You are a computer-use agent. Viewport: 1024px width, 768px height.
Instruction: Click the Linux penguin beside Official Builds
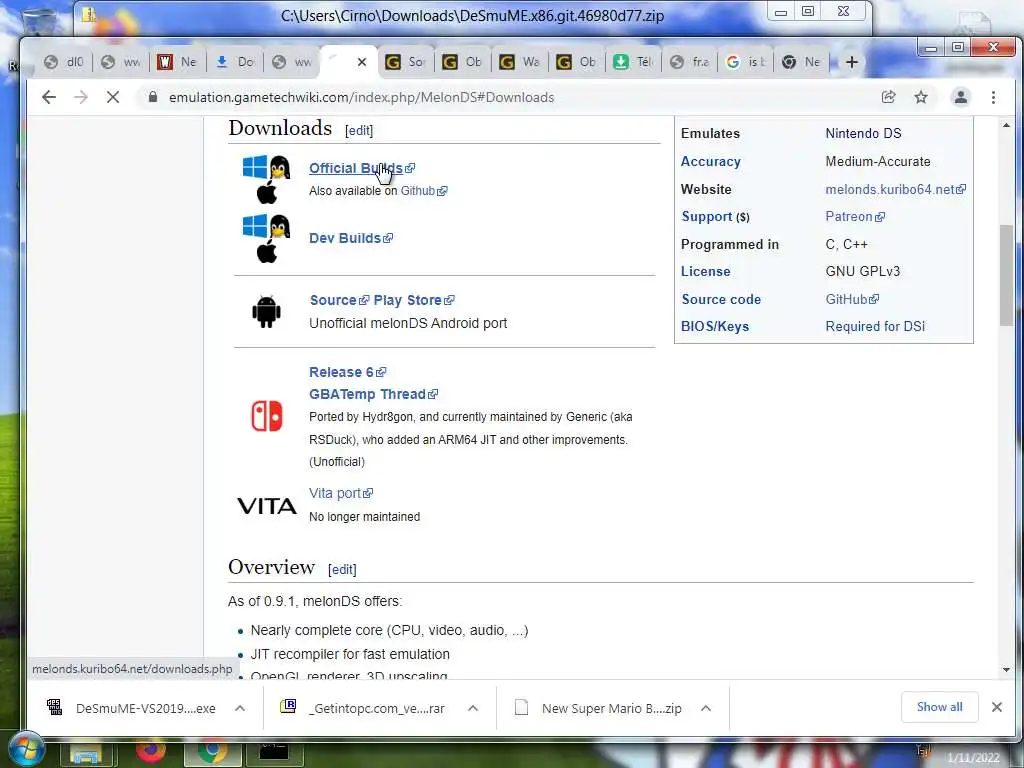click(x=280, y=168)
